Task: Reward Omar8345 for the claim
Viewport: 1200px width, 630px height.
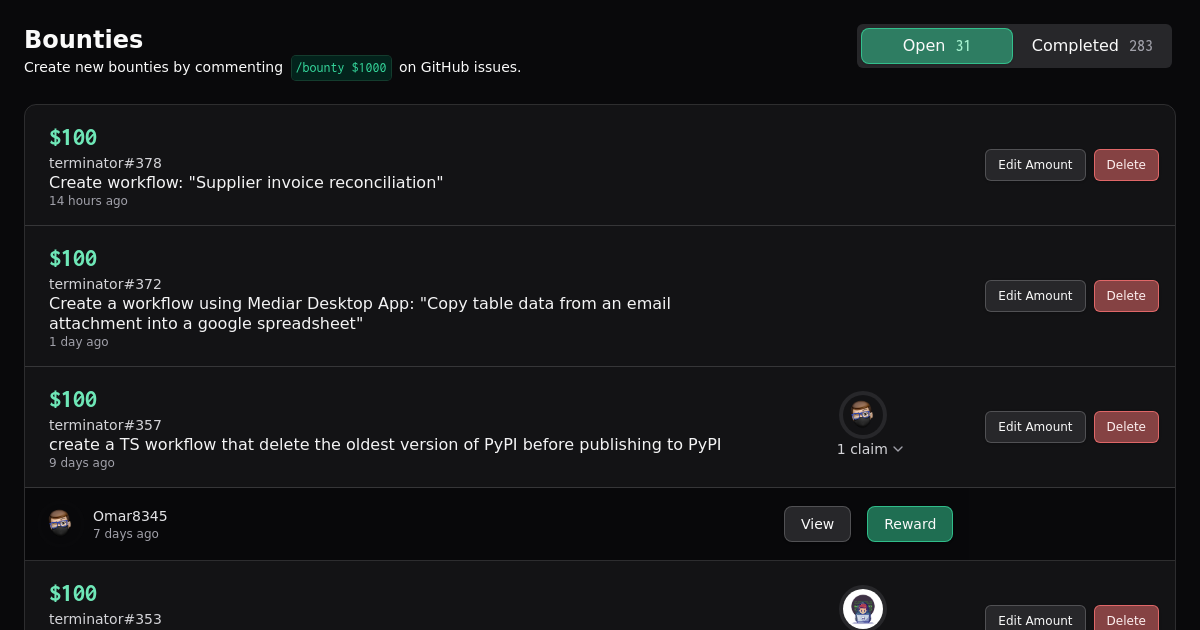Action: pyautogui.click(x=909, y=524)
